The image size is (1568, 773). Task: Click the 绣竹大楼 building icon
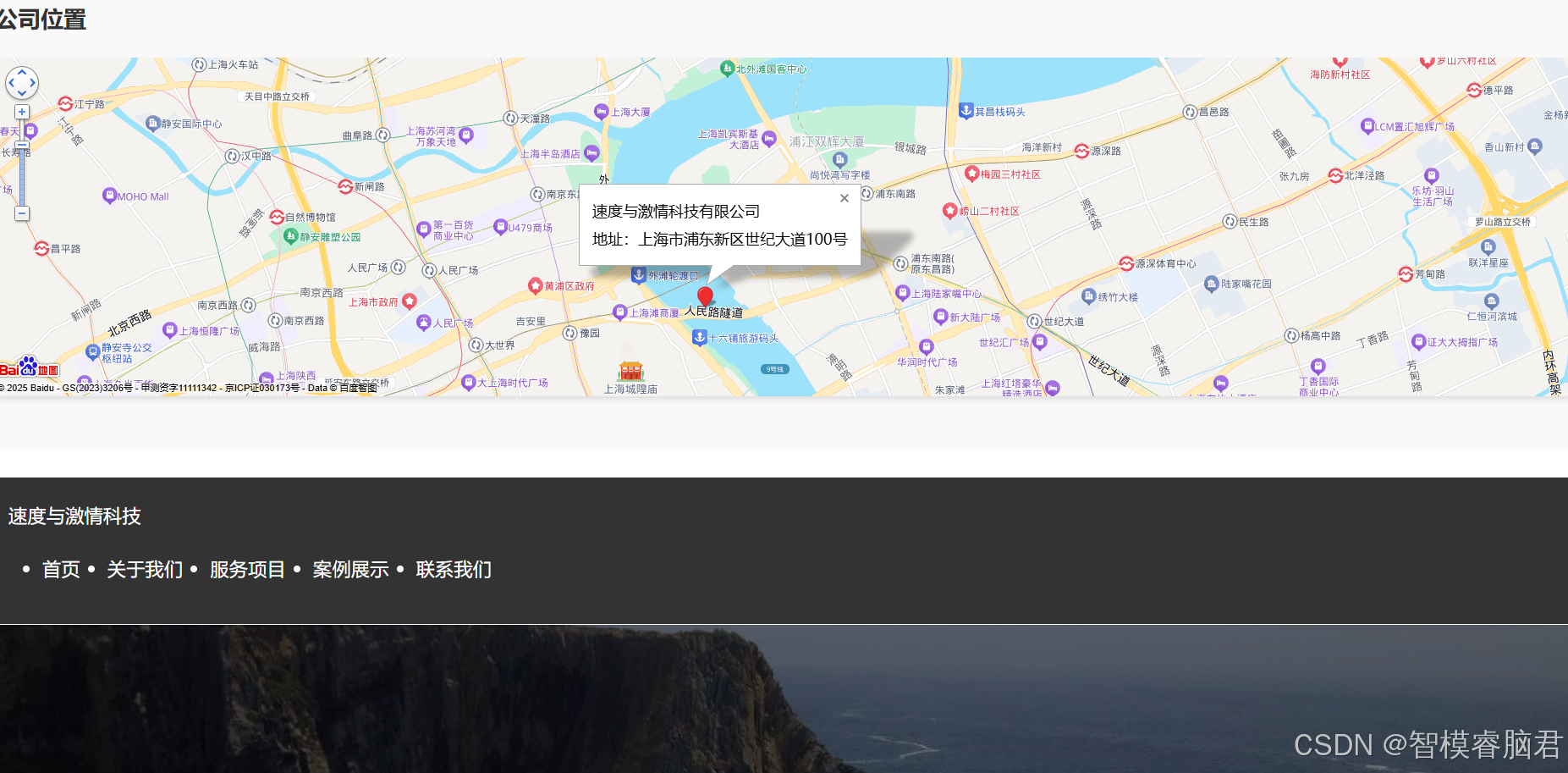[1089, 296]
